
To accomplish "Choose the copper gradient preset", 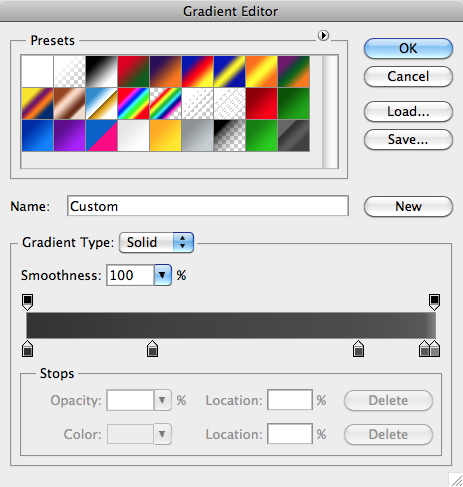I will tap(70, 104).
